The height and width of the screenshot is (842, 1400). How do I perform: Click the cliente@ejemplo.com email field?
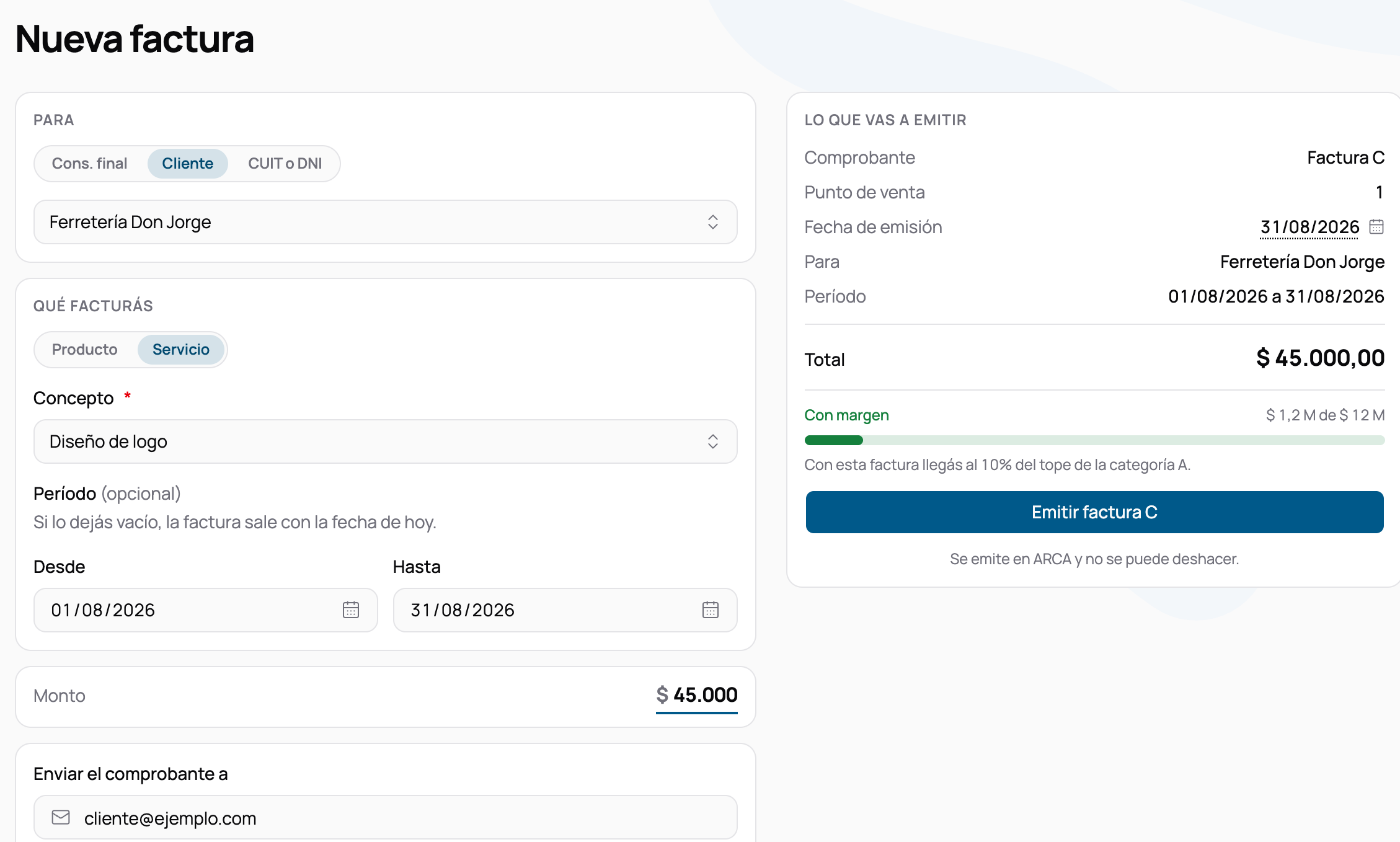(x=385, y=818)
